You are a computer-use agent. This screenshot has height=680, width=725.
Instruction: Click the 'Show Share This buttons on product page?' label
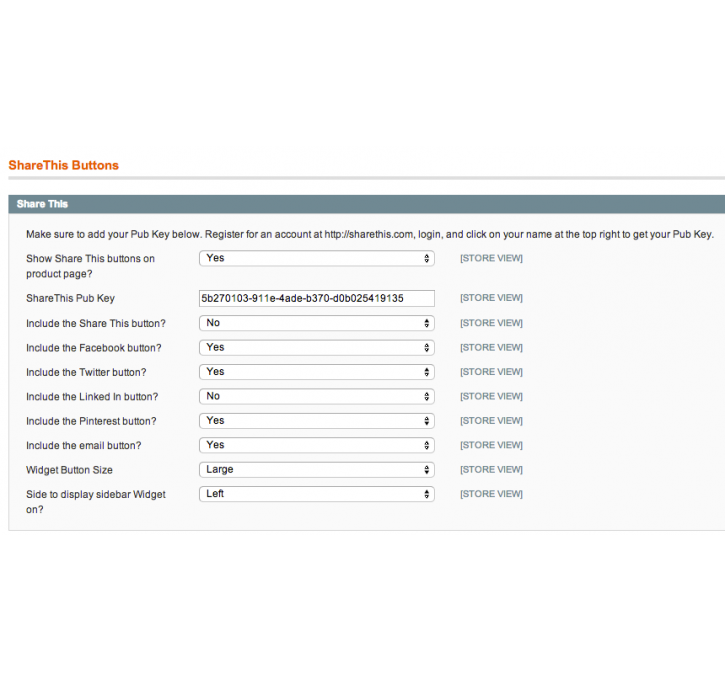[91, 266]
